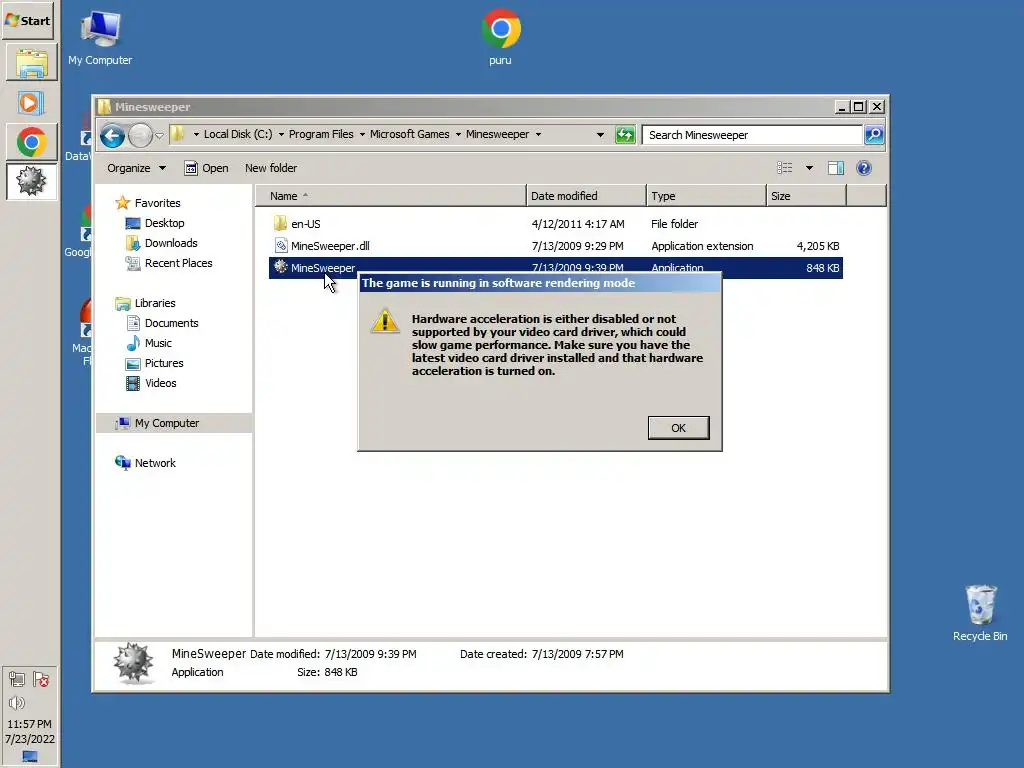This screenshot has height=768, width=1024.
Task: Expand Program Files breadcrumb arrow
Action: coord(362,135)
